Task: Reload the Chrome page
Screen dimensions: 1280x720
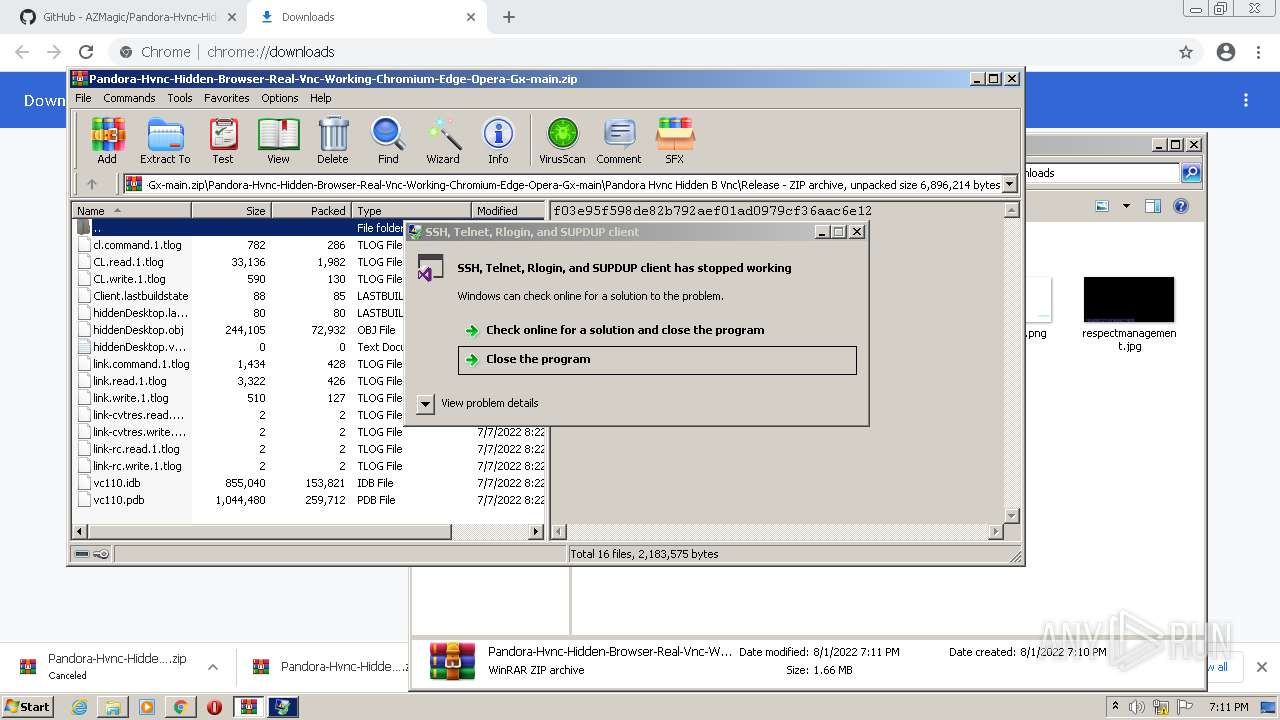Action: point(86,52)
